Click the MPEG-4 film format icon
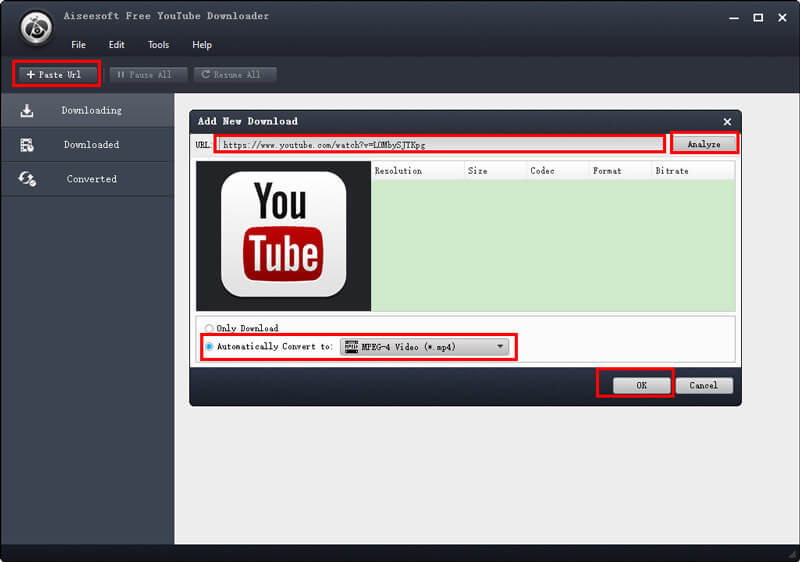This screenshot has height=562, width=800. (x=352, y=347)
